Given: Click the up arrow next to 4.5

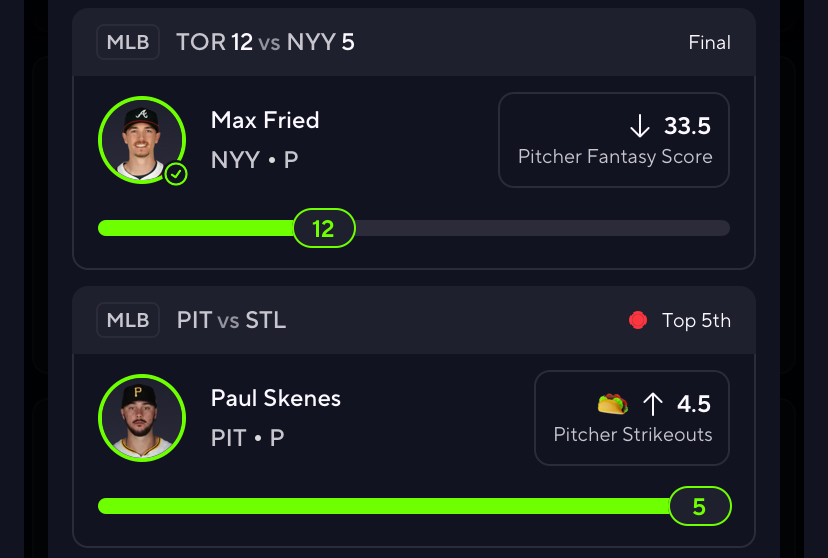Looking at the screenshot, I should [x=653, y=404].
